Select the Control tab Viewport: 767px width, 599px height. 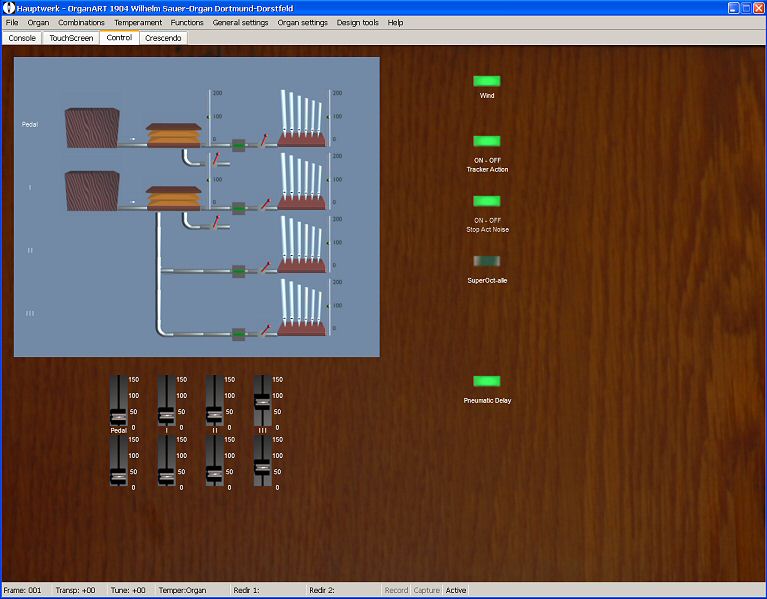point(119,38)
